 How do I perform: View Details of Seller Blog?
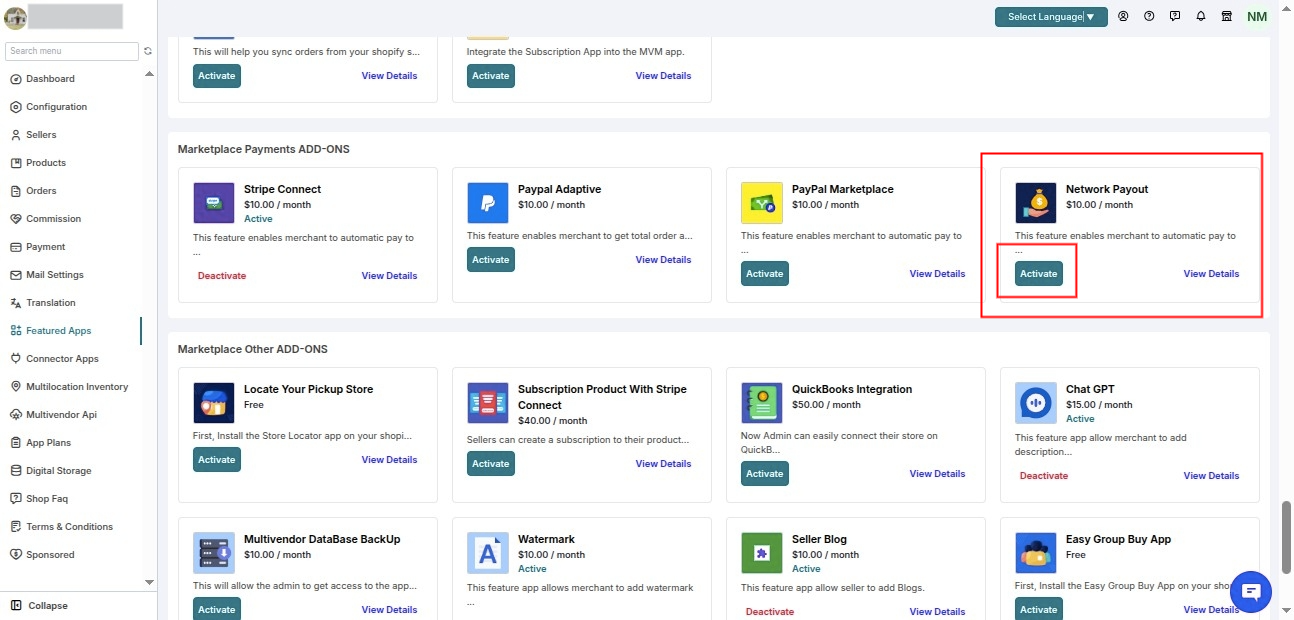click(937, 612)
